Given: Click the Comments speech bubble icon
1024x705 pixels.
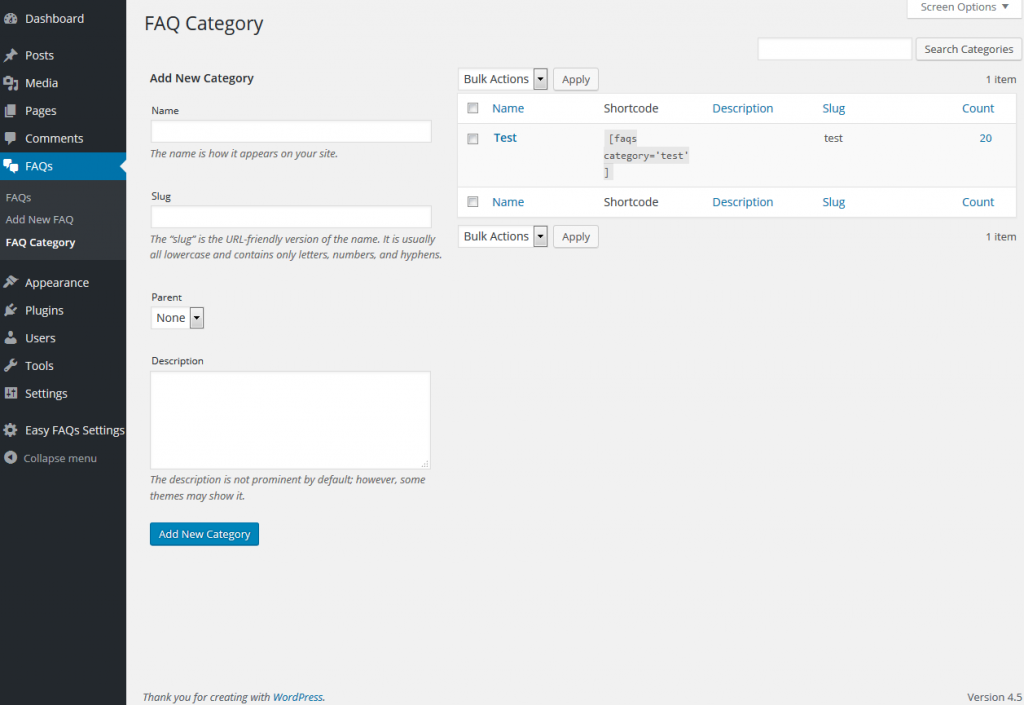Looking at the screenshot, I should (11, 139).
